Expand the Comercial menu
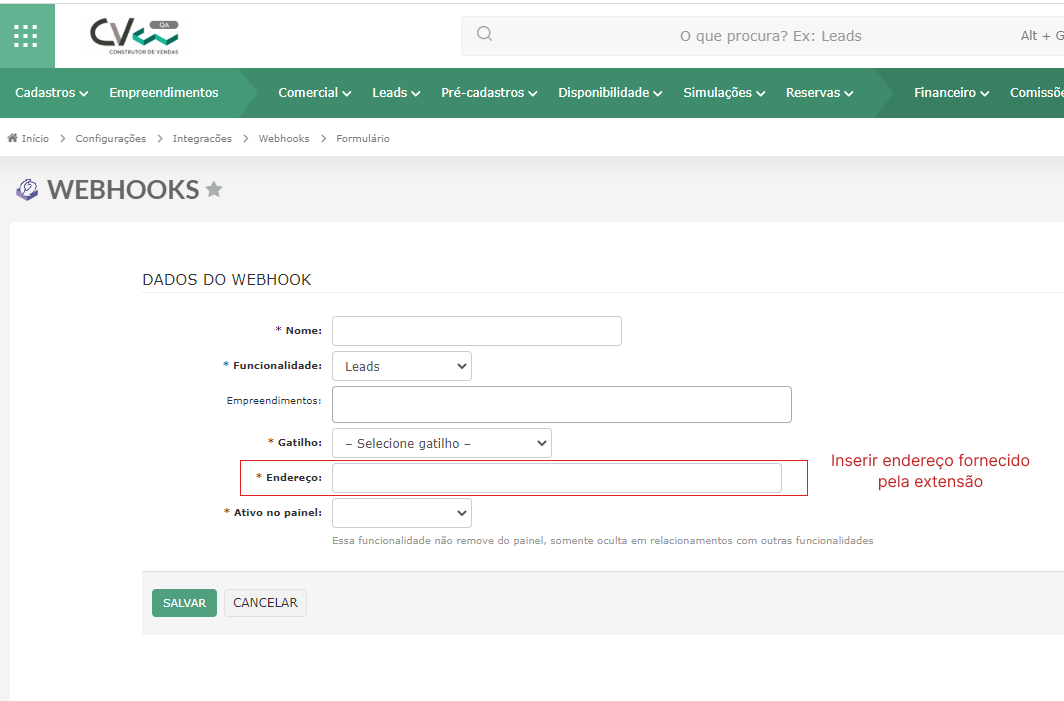The height and width of the screenshot is (701, 1064). click(315, 93)
